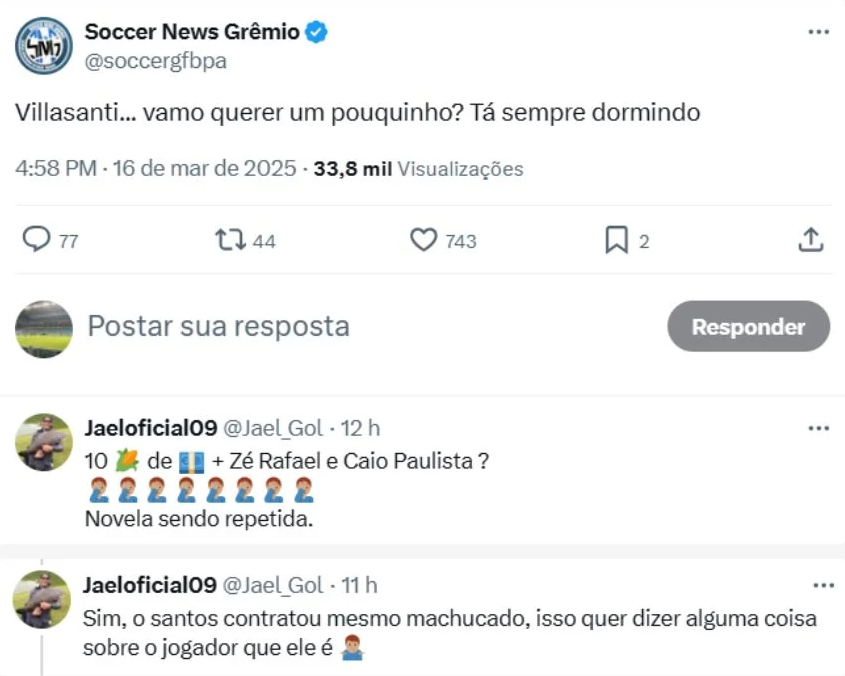Click the reply speech bubble icon

coord(37,240)
